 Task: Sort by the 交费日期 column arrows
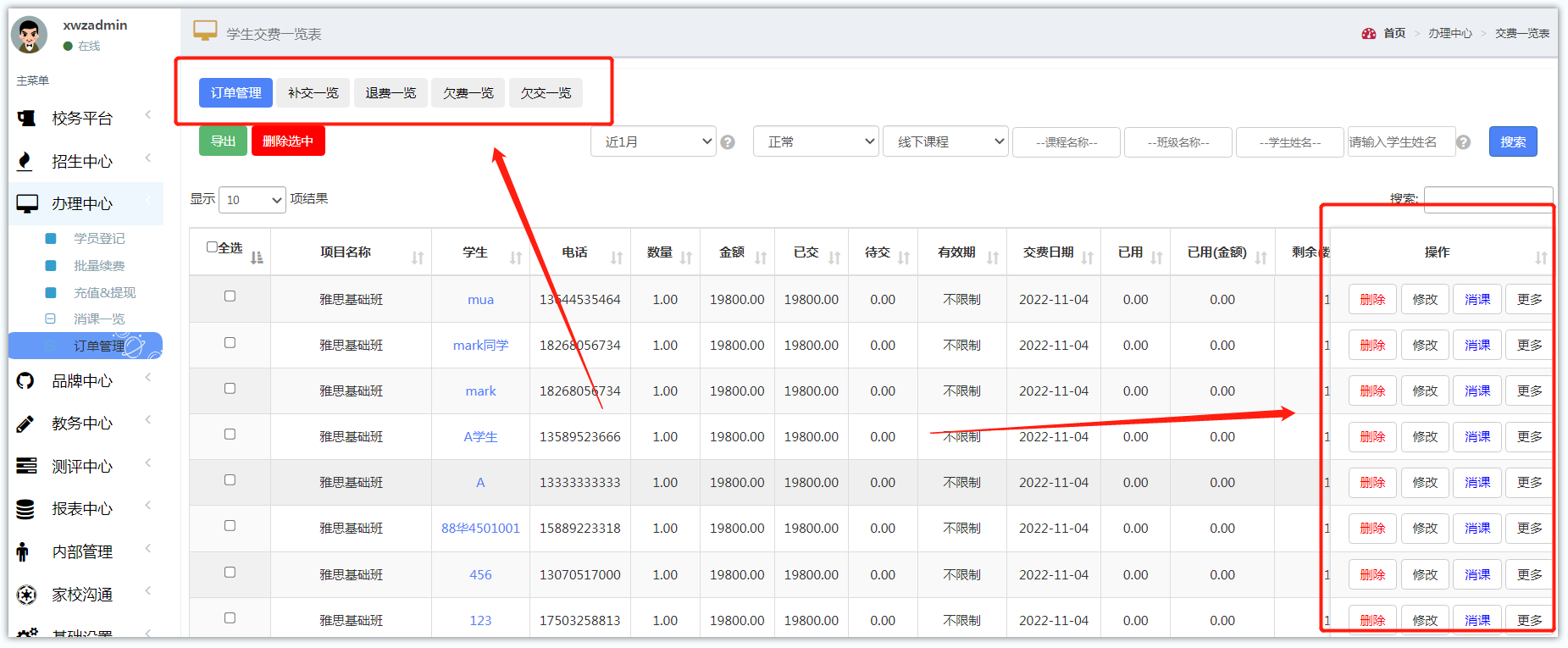click(x=1088, y=258)
